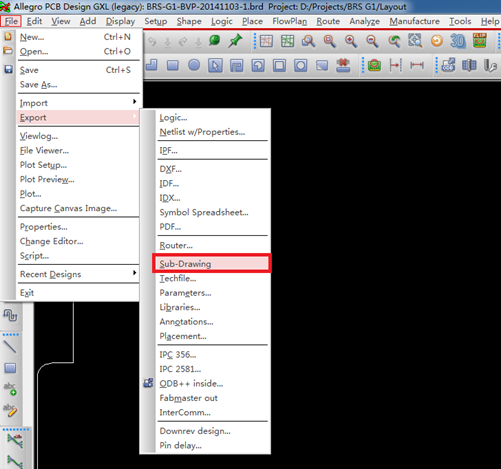Select the Add Circle shape icon

[x=194, y=65]
